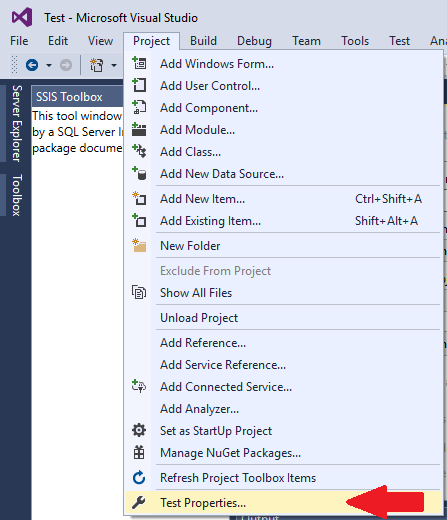Choose New Folder menu entry
447x520 pixels.
coord(283,245)
